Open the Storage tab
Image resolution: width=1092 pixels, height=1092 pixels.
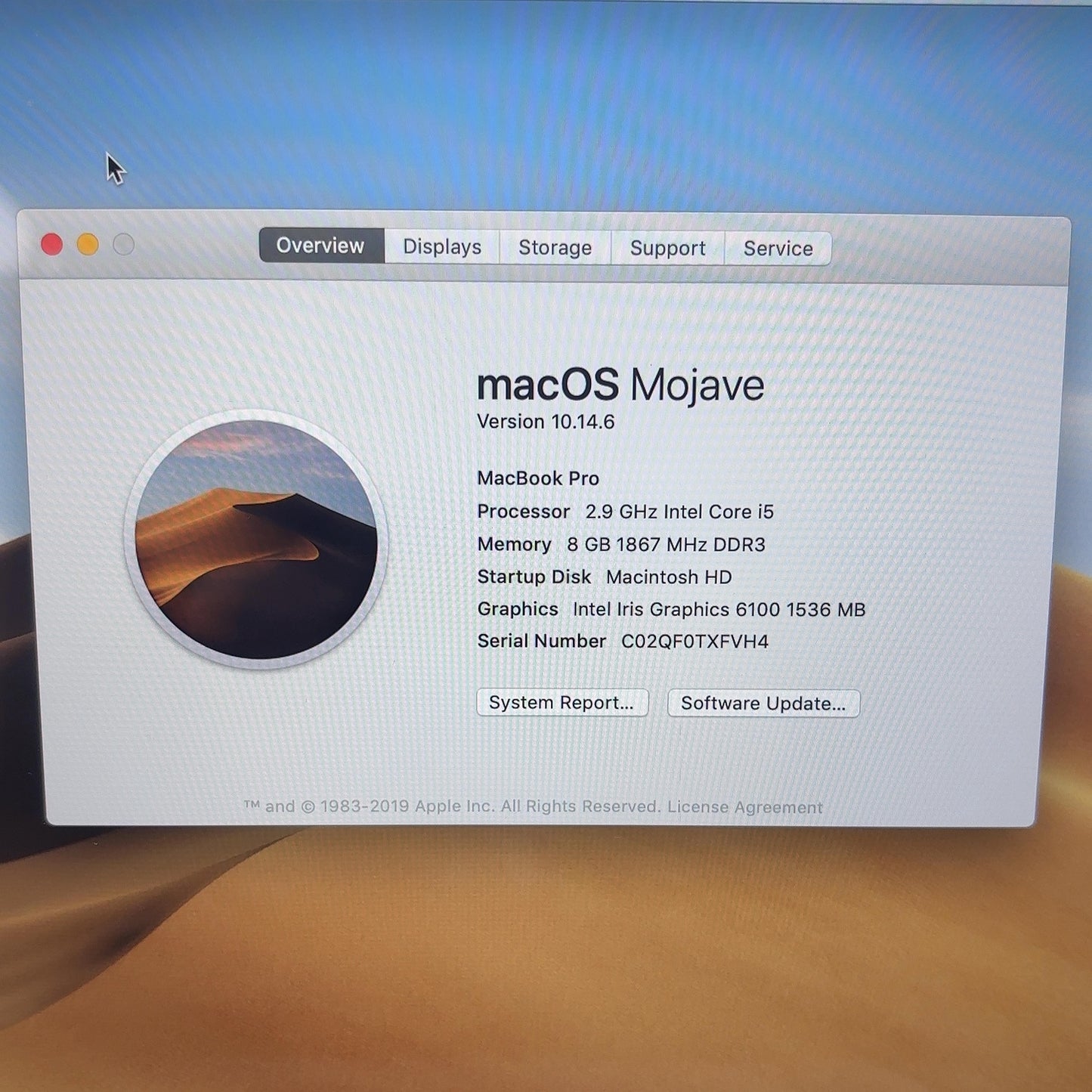tap(555, 248)
